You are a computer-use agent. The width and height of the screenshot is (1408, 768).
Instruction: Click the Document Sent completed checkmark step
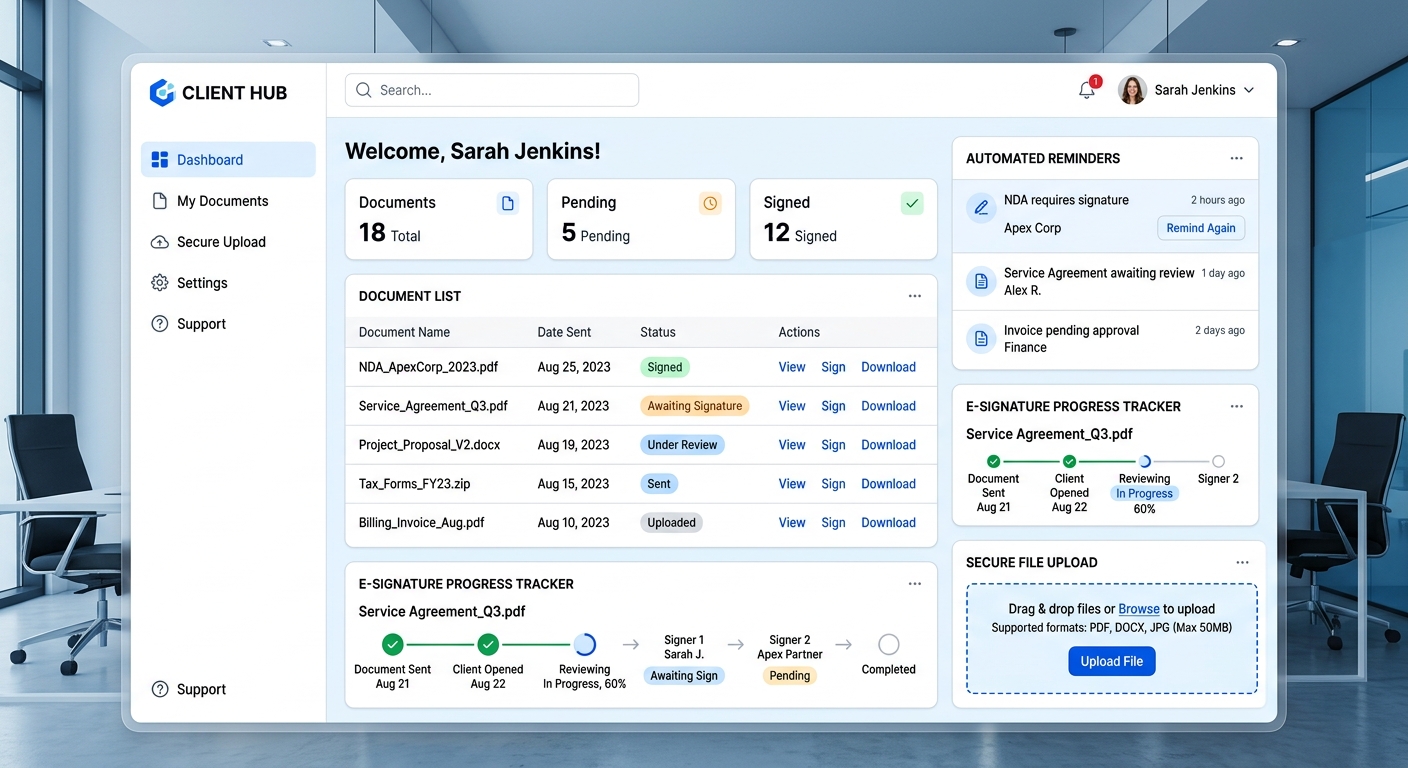392,645
